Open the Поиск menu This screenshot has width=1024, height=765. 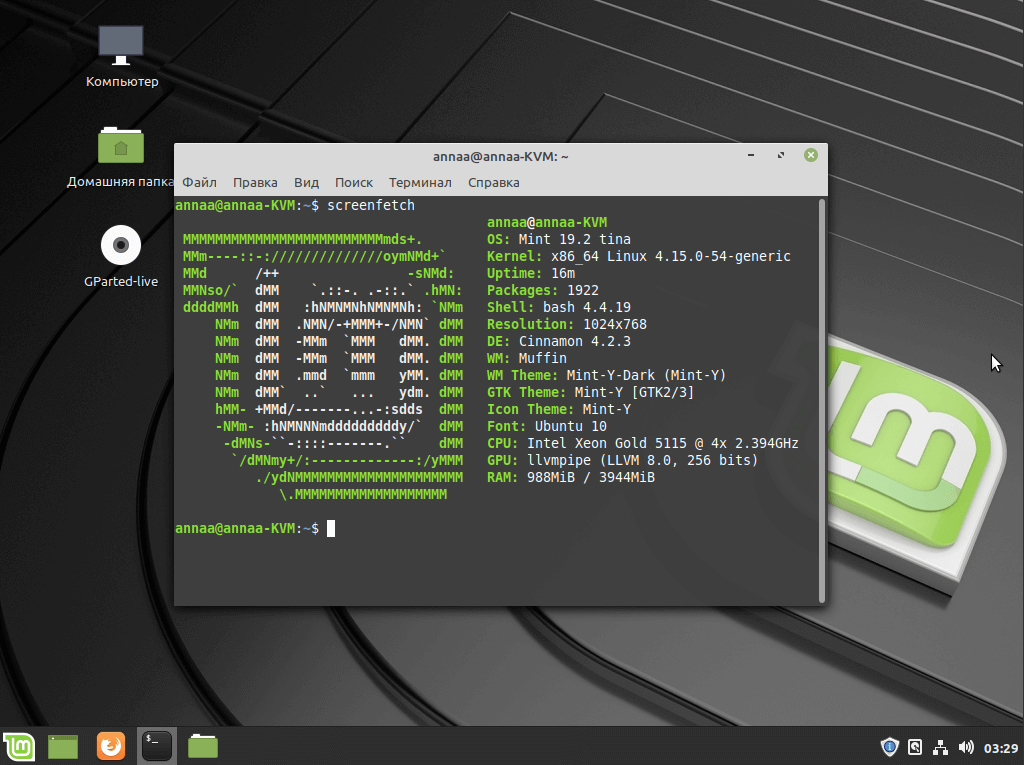coord(354,182)
